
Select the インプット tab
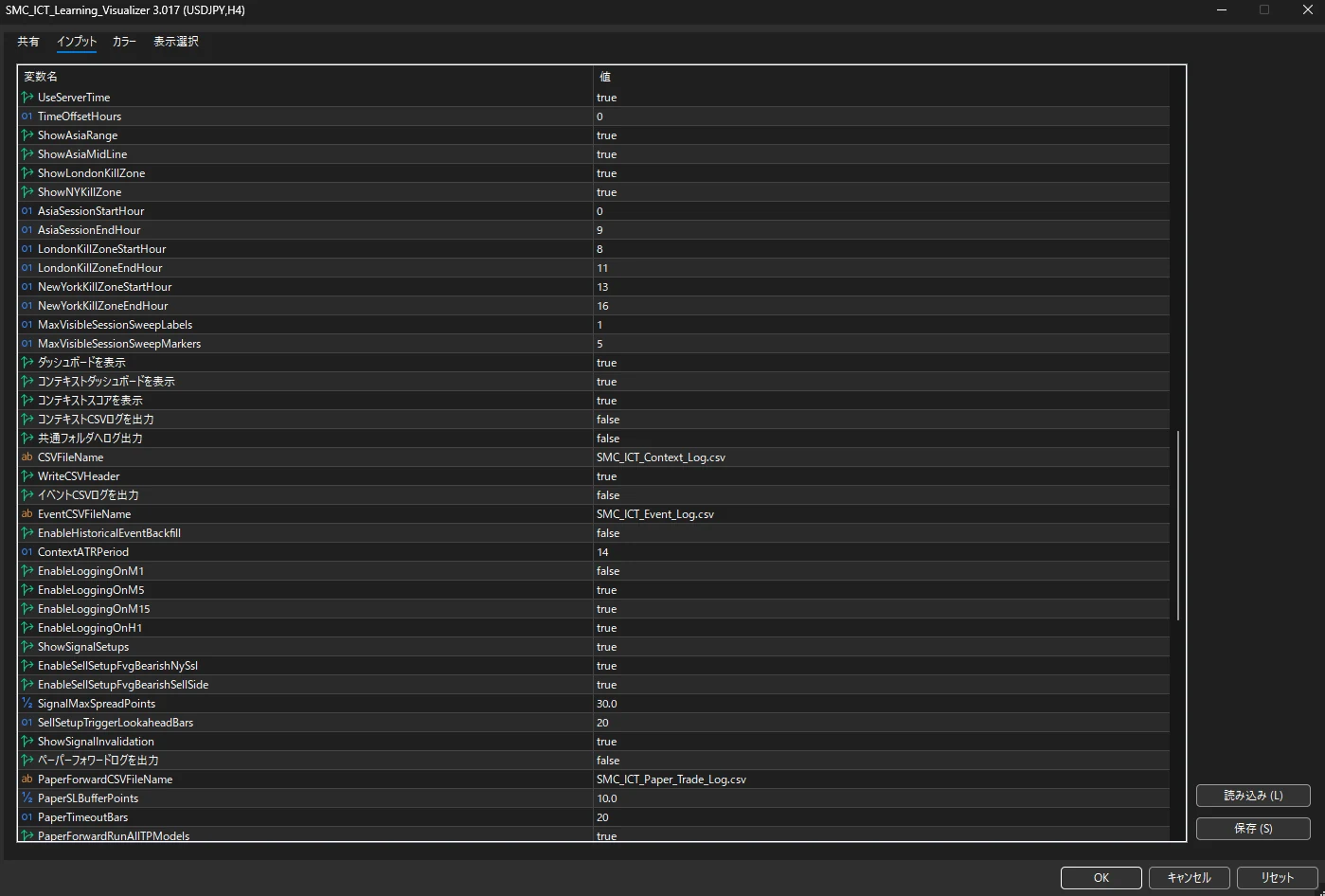click(77, 42)
